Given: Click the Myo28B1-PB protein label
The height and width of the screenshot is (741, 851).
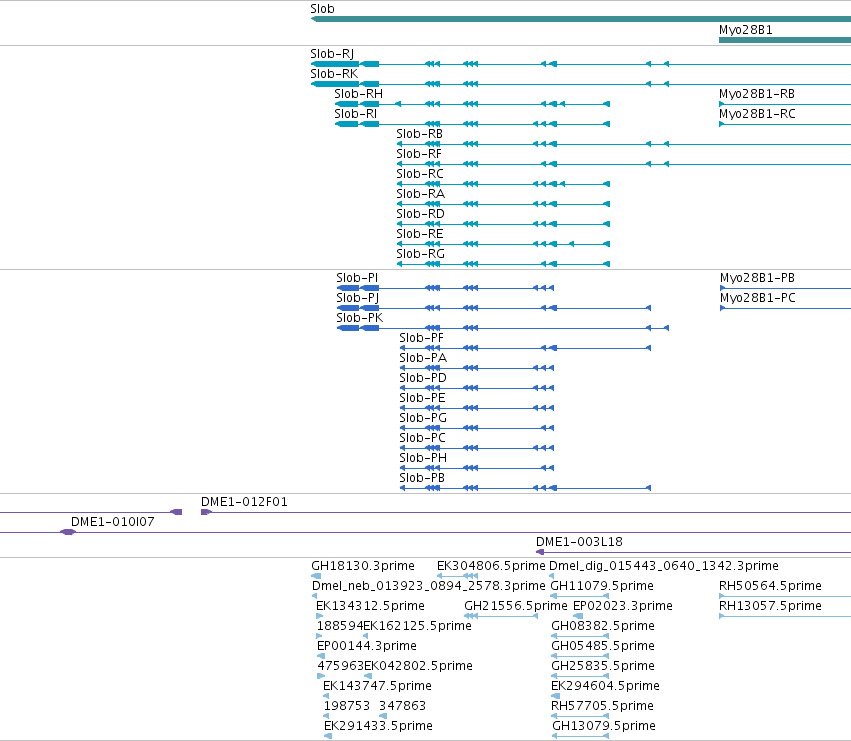Looking at the screenshot, I should pyautogui.click(x=757, y=278).
